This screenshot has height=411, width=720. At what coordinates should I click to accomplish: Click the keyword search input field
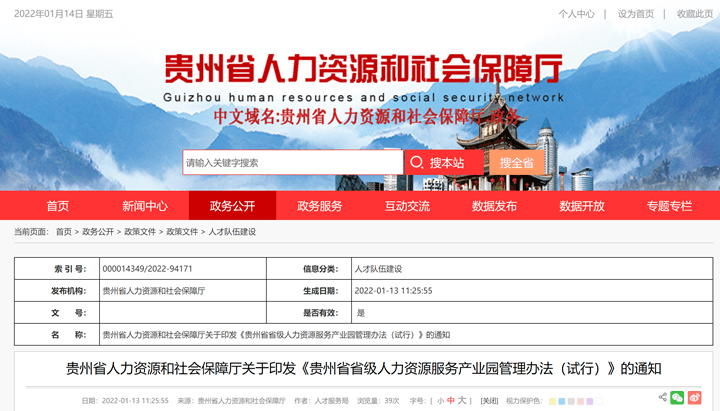(x=292, y=163)
